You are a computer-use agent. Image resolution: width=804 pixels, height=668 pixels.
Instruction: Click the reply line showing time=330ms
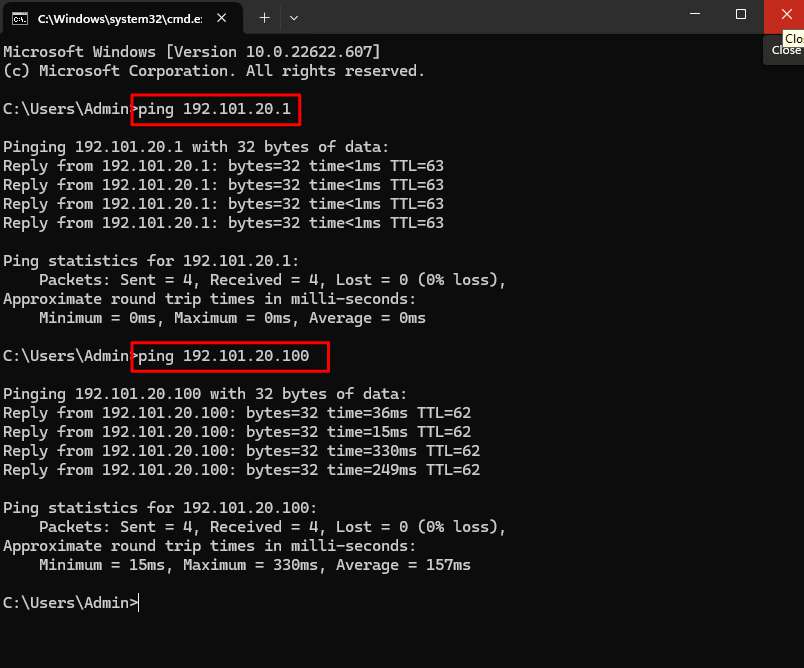tap(241, 451)
